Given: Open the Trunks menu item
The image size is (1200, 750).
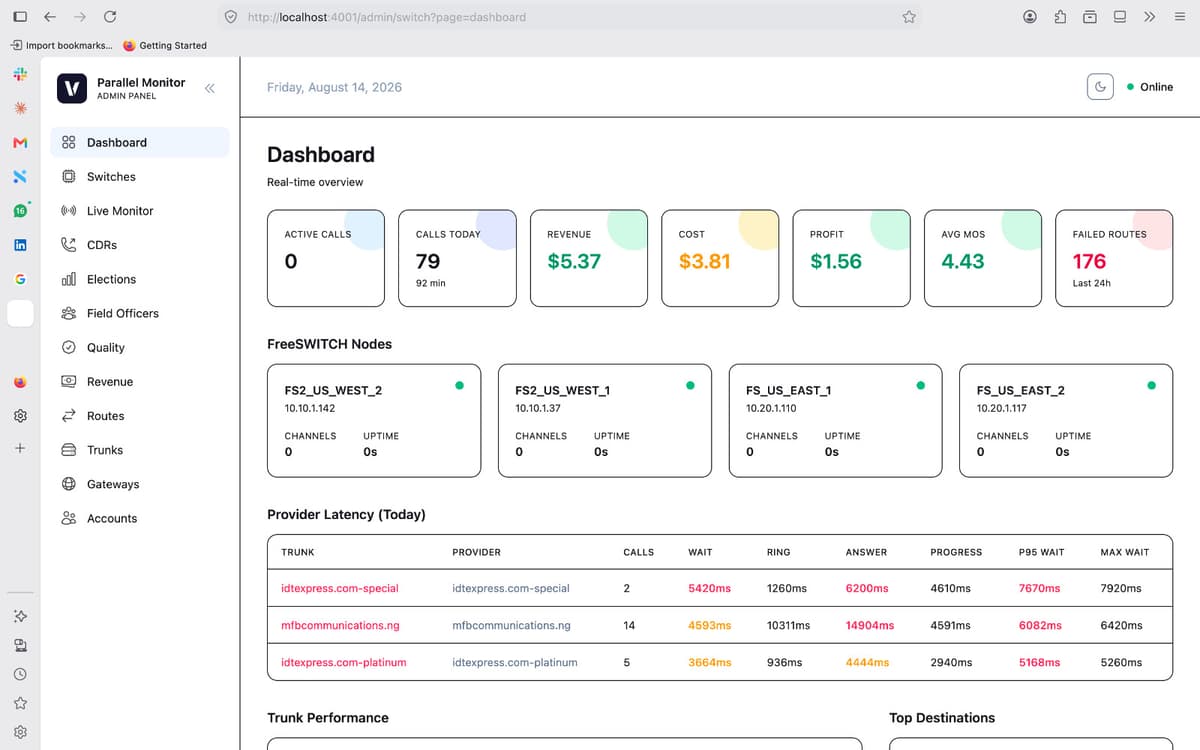Looking at the screenshot, I should [x=140, y=450].
